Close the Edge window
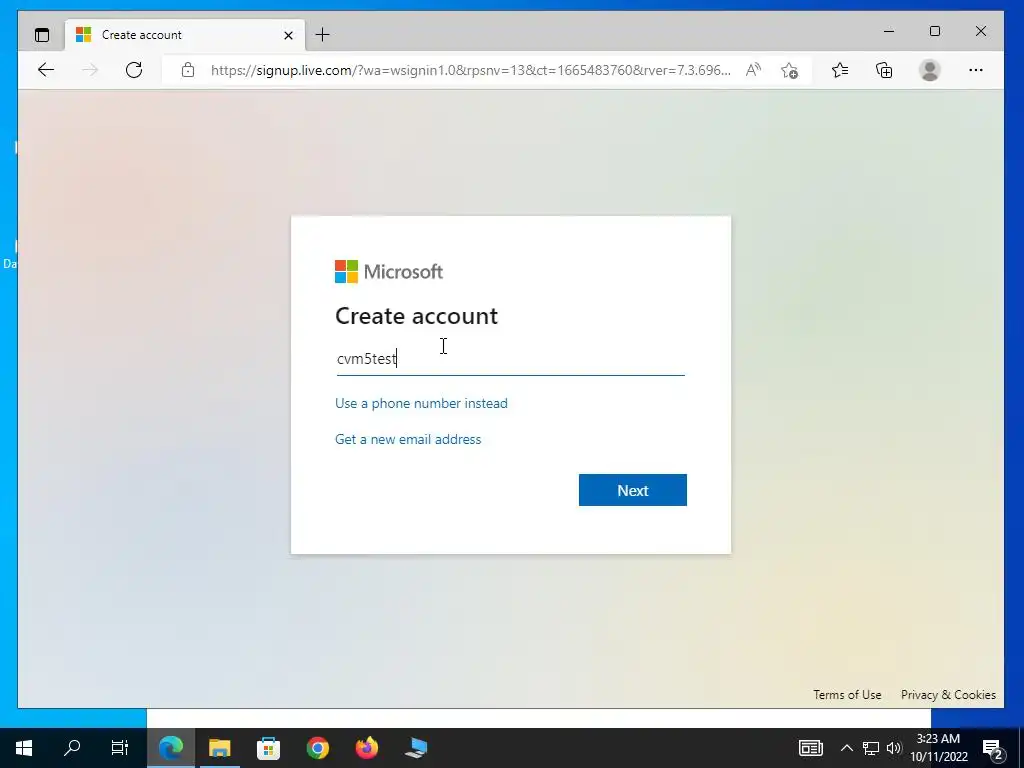1024x768 pixels. point(981,31)
